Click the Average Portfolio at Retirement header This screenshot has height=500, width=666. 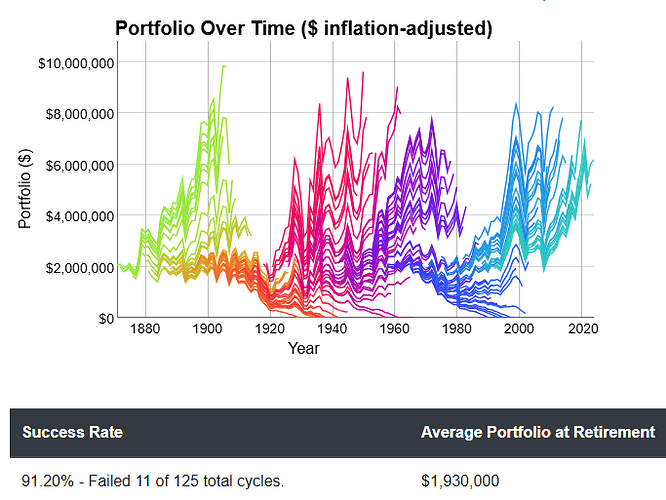[538, 433]
